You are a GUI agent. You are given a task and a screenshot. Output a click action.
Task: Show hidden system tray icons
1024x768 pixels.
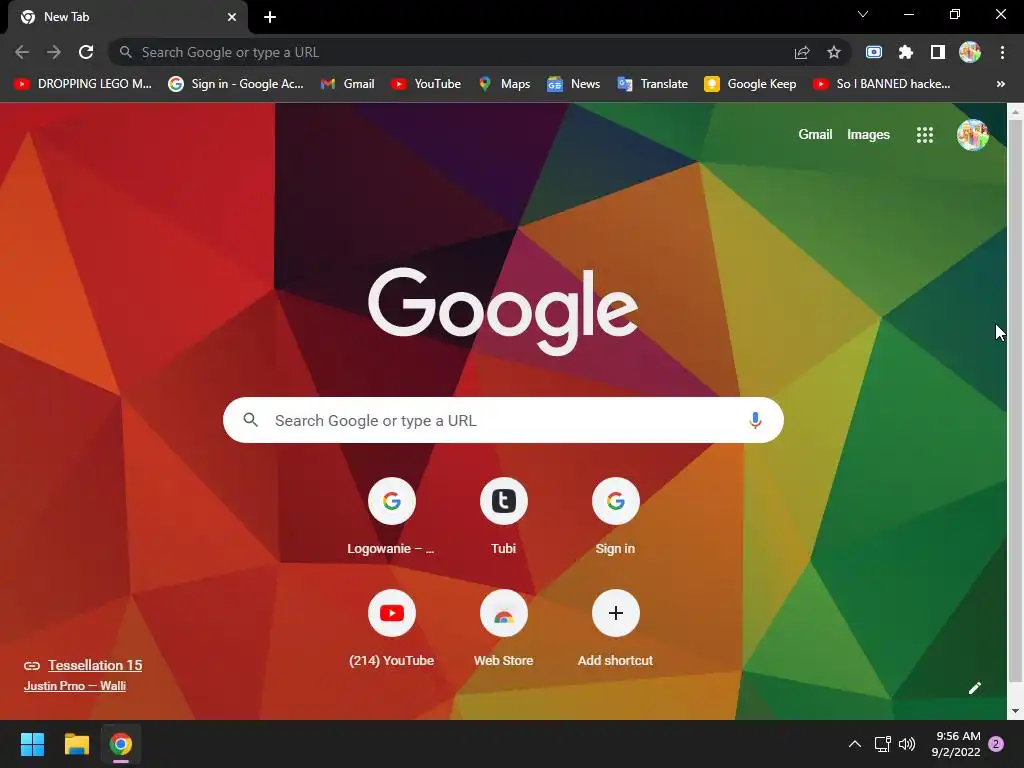pos(854,744)
